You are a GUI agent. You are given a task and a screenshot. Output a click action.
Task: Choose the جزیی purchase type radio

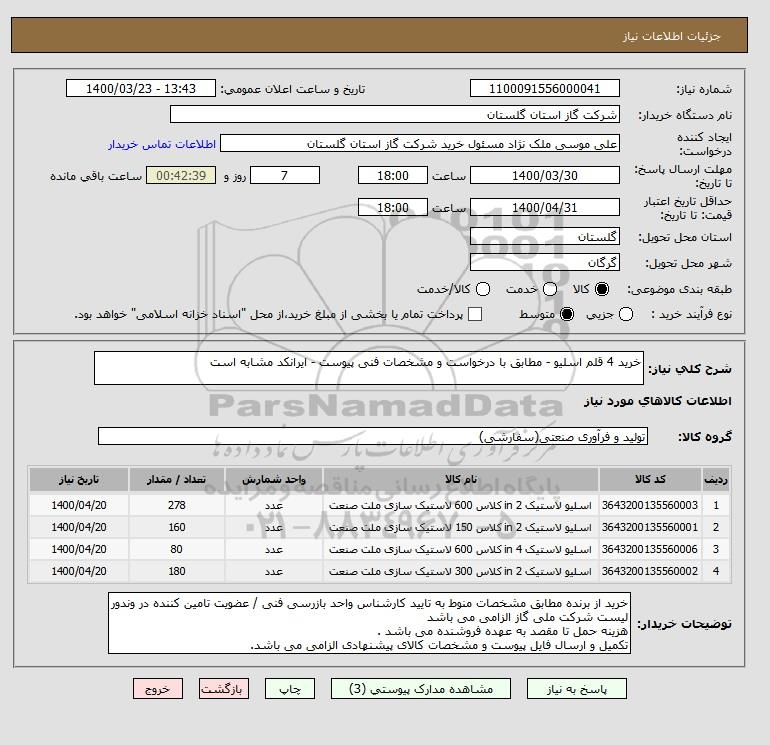(x=626, y=314)
